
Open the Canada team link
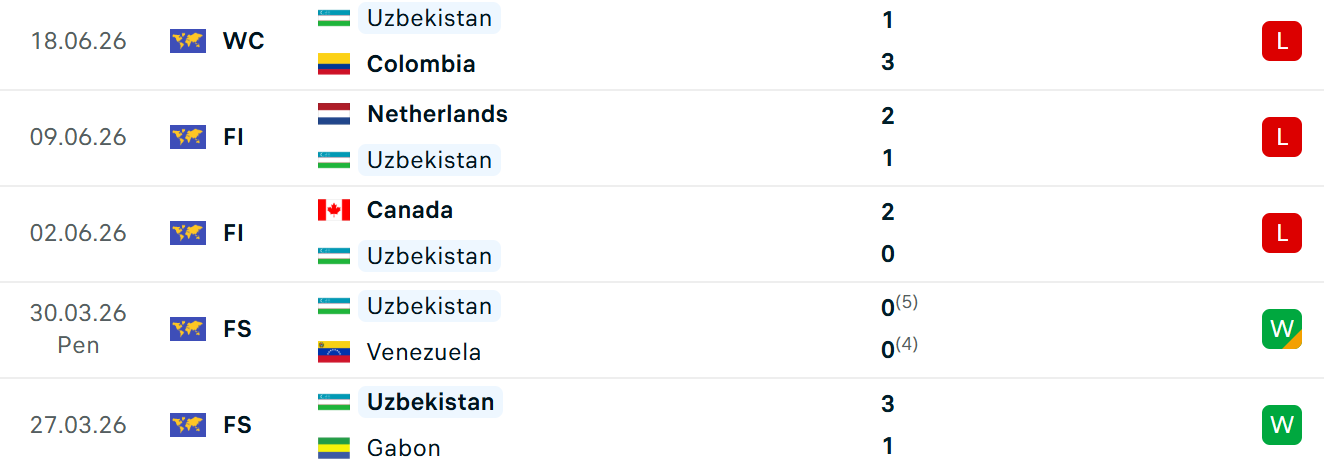(410, 210)
